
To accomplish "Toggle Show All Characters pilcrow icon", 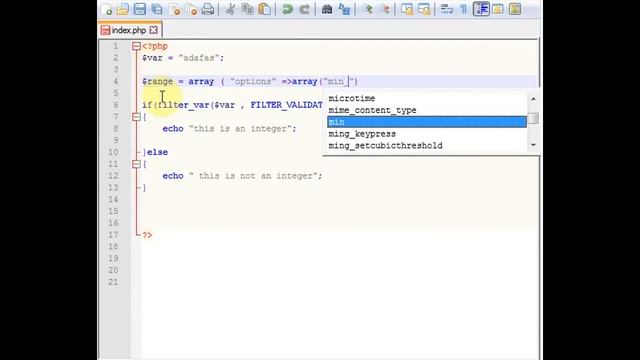I will pyautogui.click(x=464, y=9).
